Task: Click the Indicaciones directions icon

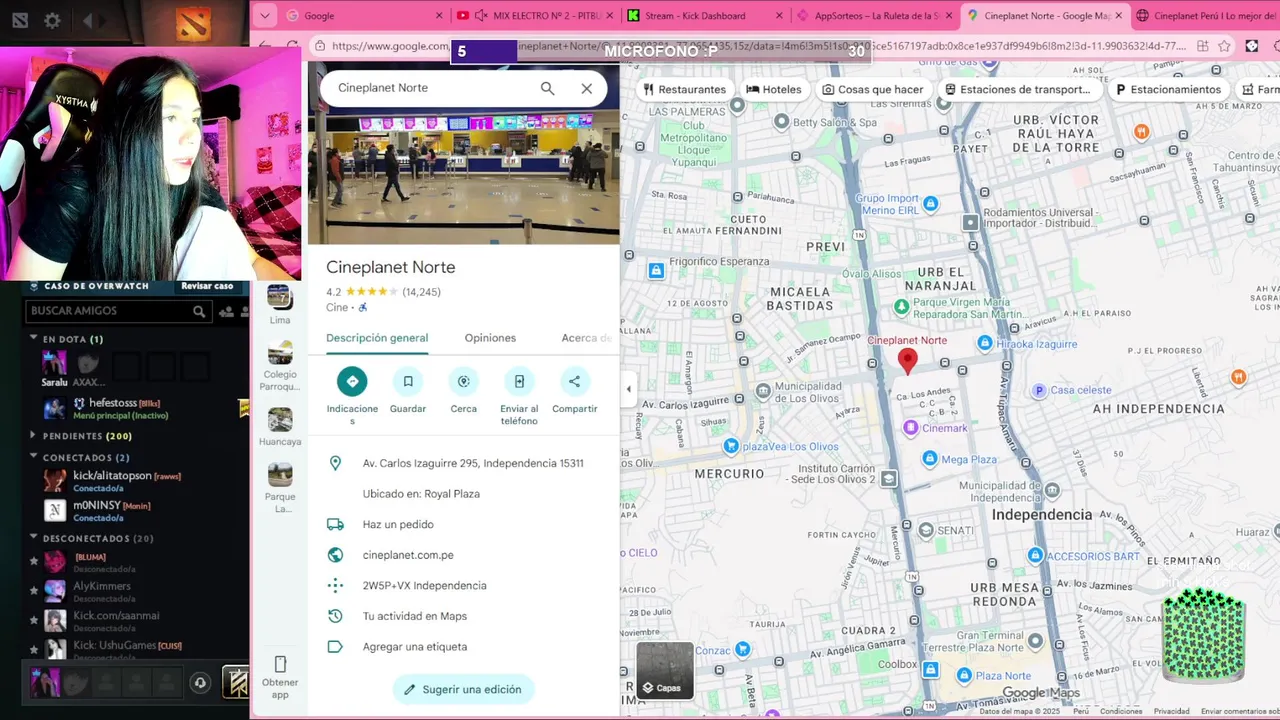Action: click(x=352, y=381)
